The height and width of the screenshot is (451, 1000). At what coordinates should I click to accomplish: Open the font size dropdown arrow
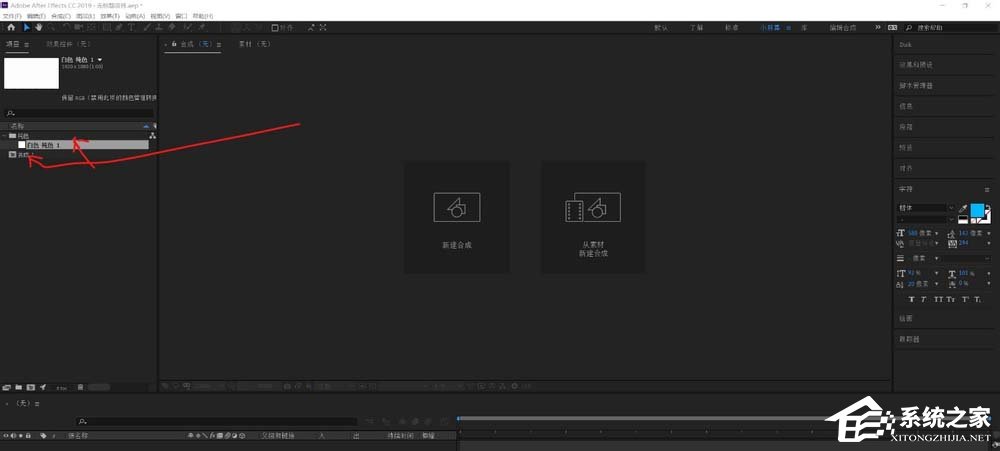937,233
